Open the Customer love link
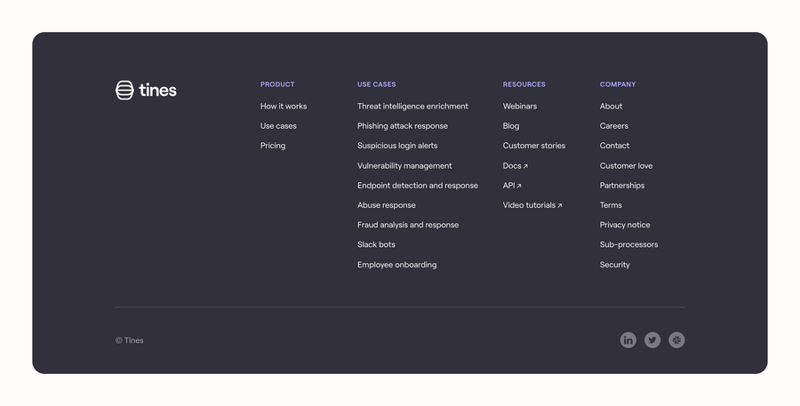Viewport: 800px width, 406px height. (x=627, y=166)
